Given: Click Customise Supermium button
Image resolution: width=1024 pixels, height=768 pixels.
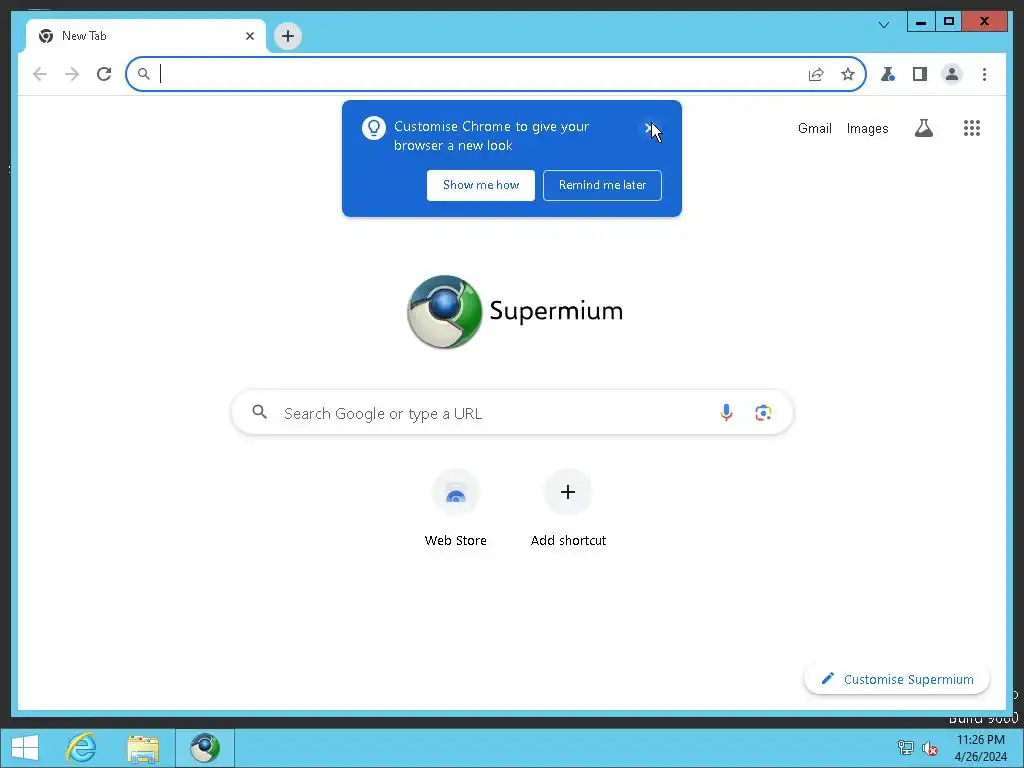Looking at the screenshot, I should pos(897,679).
